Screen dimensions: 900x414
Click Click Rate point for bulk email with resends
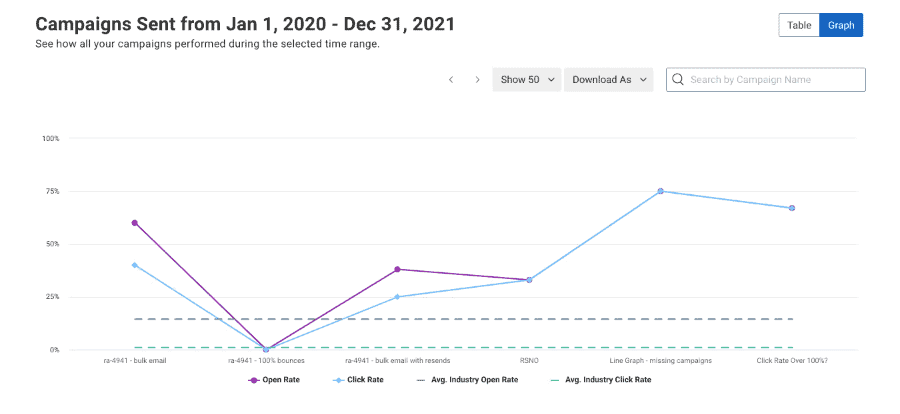(x=397, y=297)
